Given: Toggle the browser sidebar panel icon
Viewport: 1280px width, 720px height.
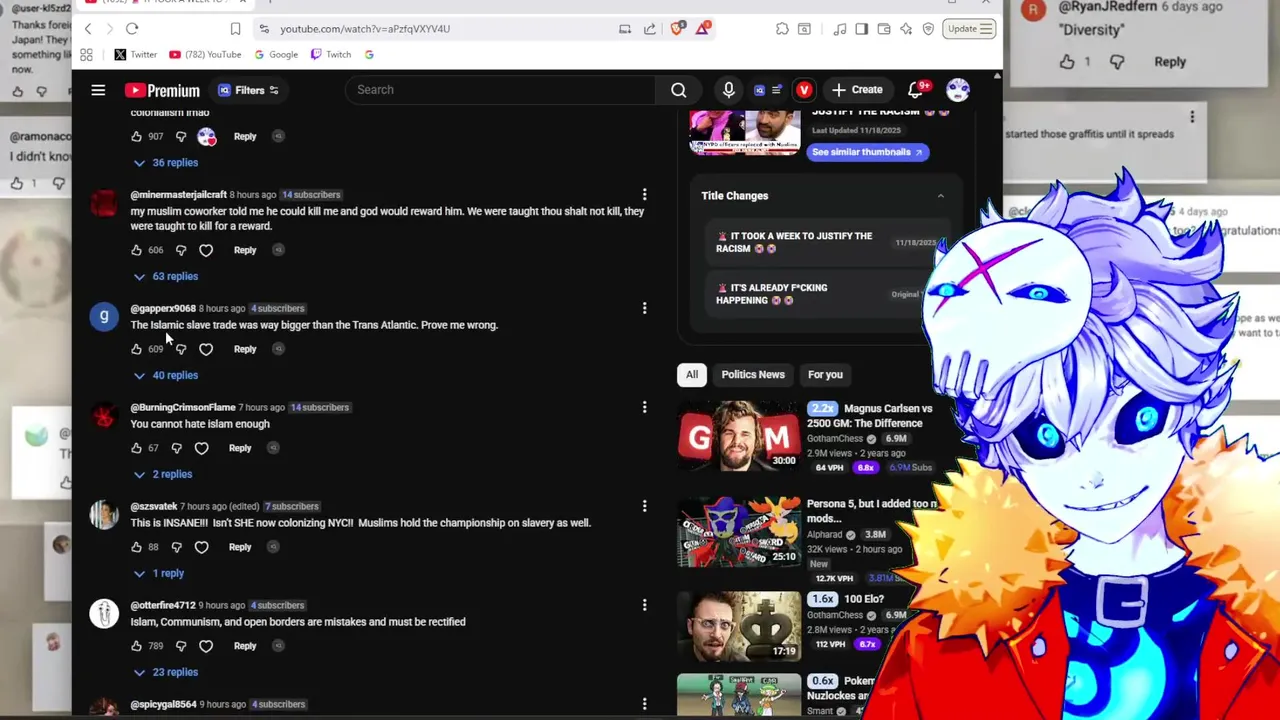Looking at the screenshot, I should click(861, 29).
